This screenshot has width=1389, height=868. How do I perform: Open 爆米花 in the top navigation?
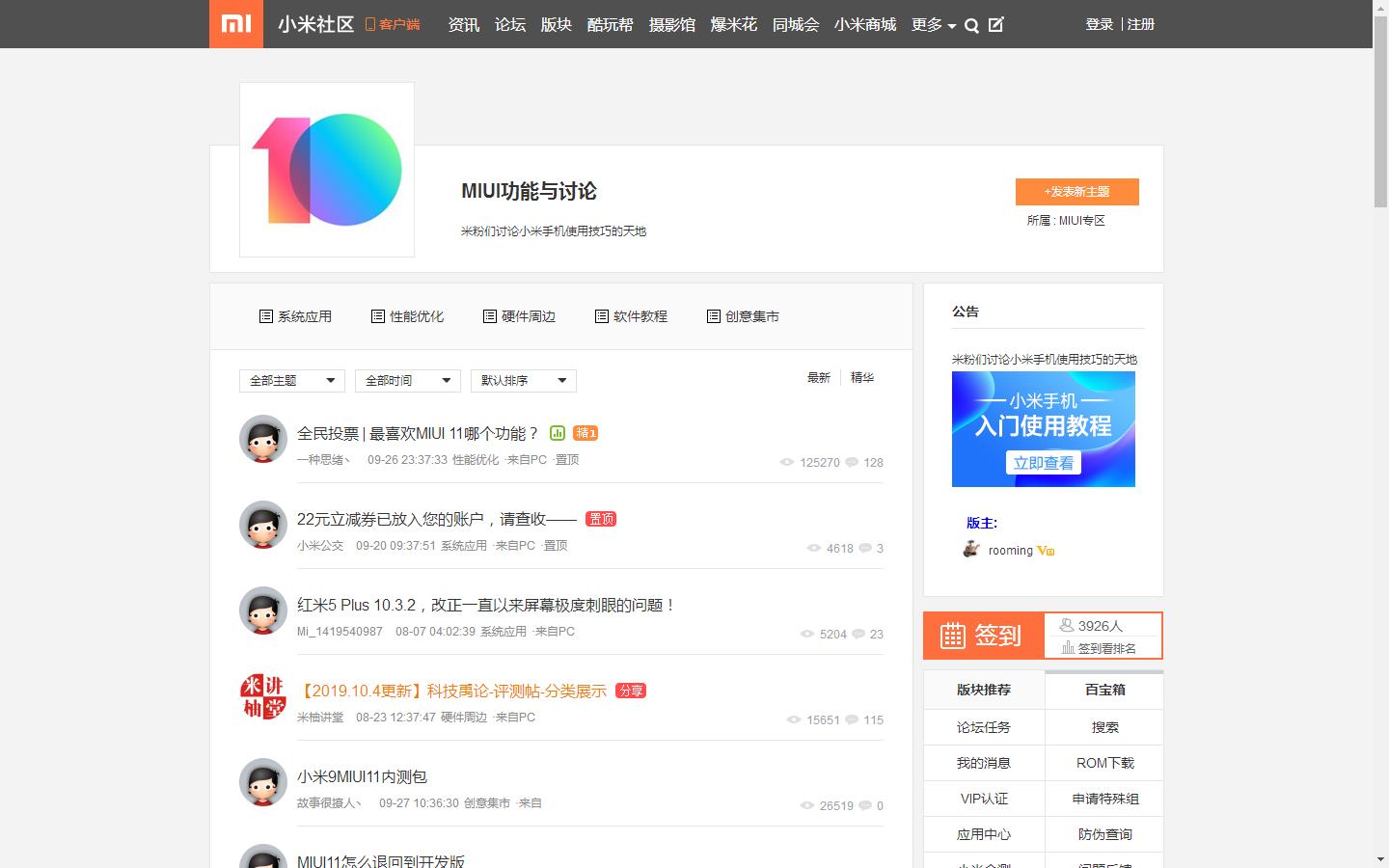(734, 25)
